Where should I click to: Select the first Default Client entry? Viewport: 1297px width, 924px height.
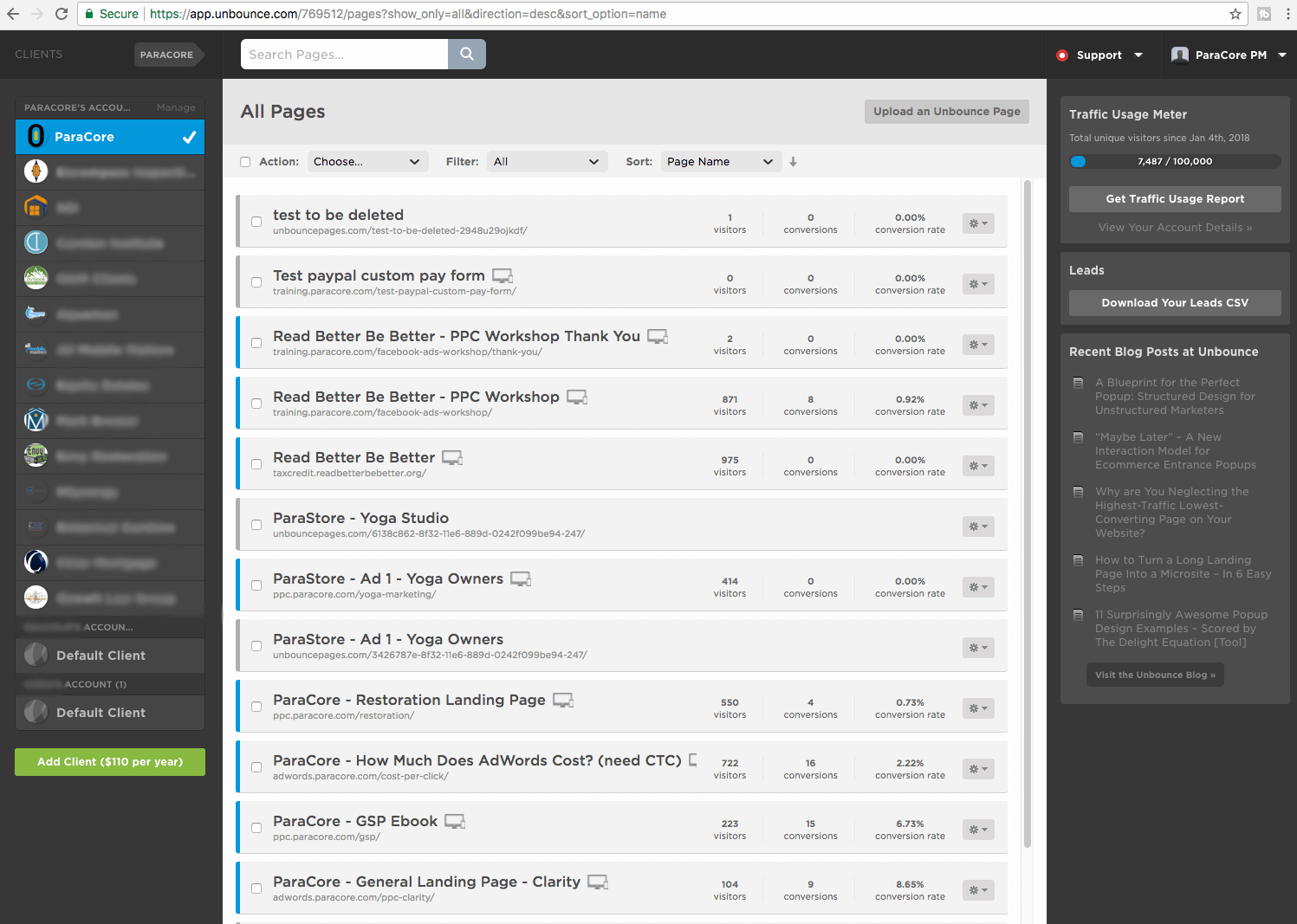click(110, 656)
